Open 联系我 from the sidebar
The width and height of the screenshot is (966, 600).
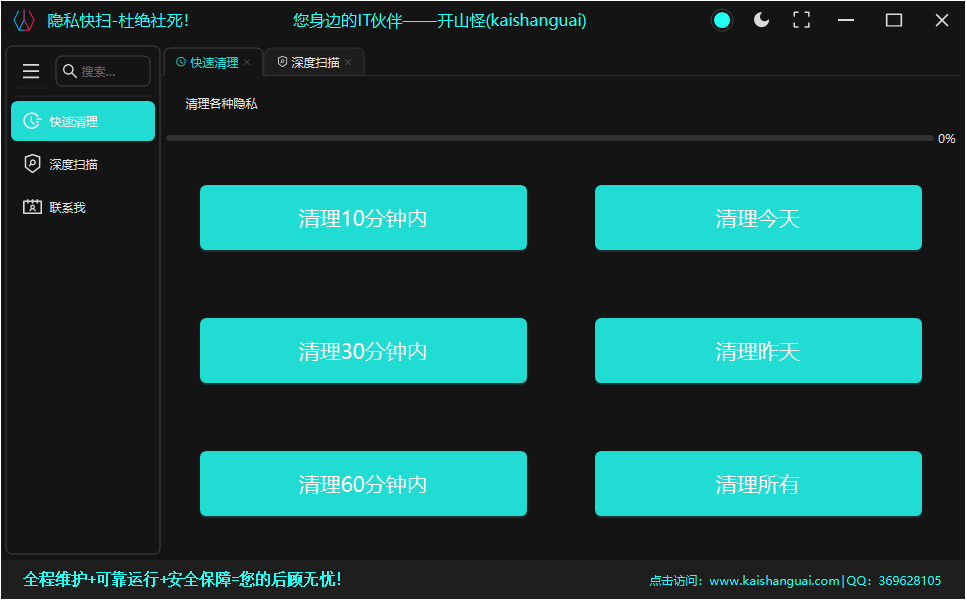pyautogui.click(x=83, y=207)
